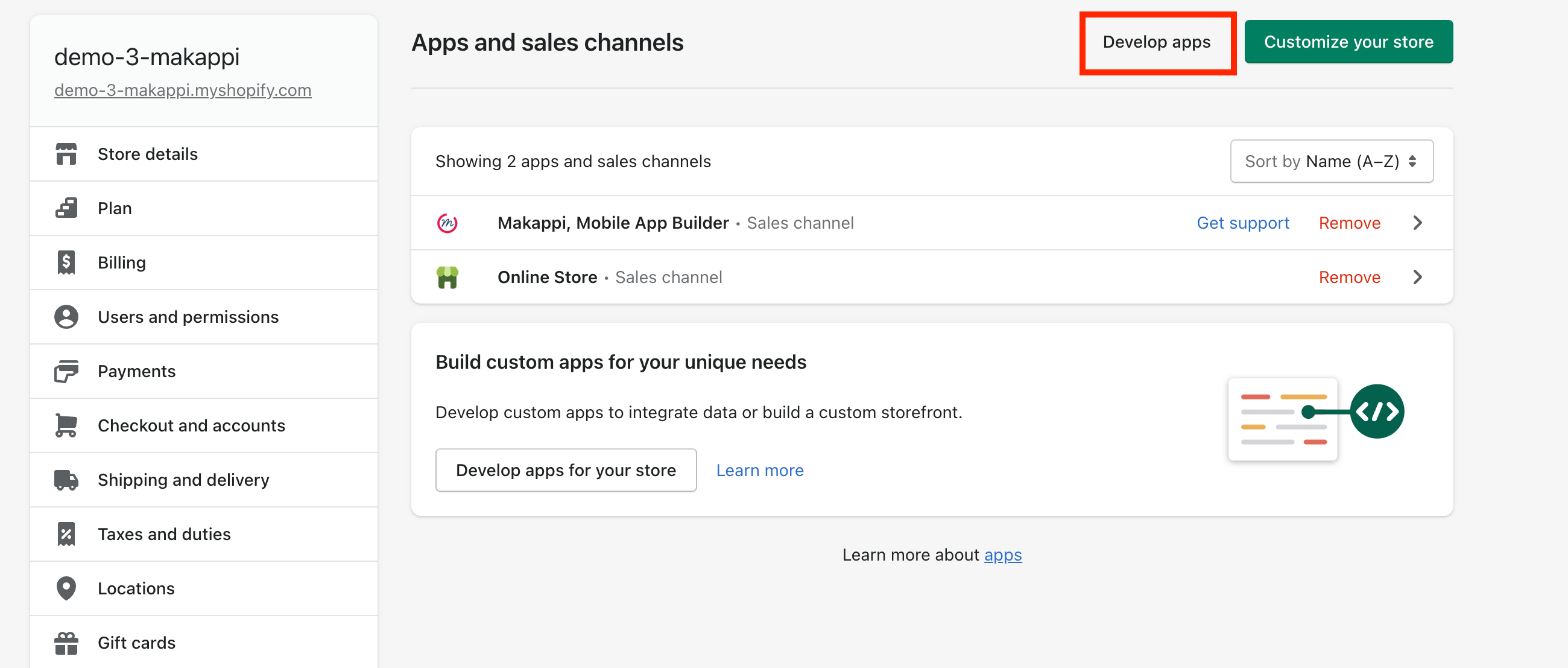This screenshot has height=668, width=1568.
Task: Expand Makappi row chevron arrow
Action: (x=1417, y=223)
